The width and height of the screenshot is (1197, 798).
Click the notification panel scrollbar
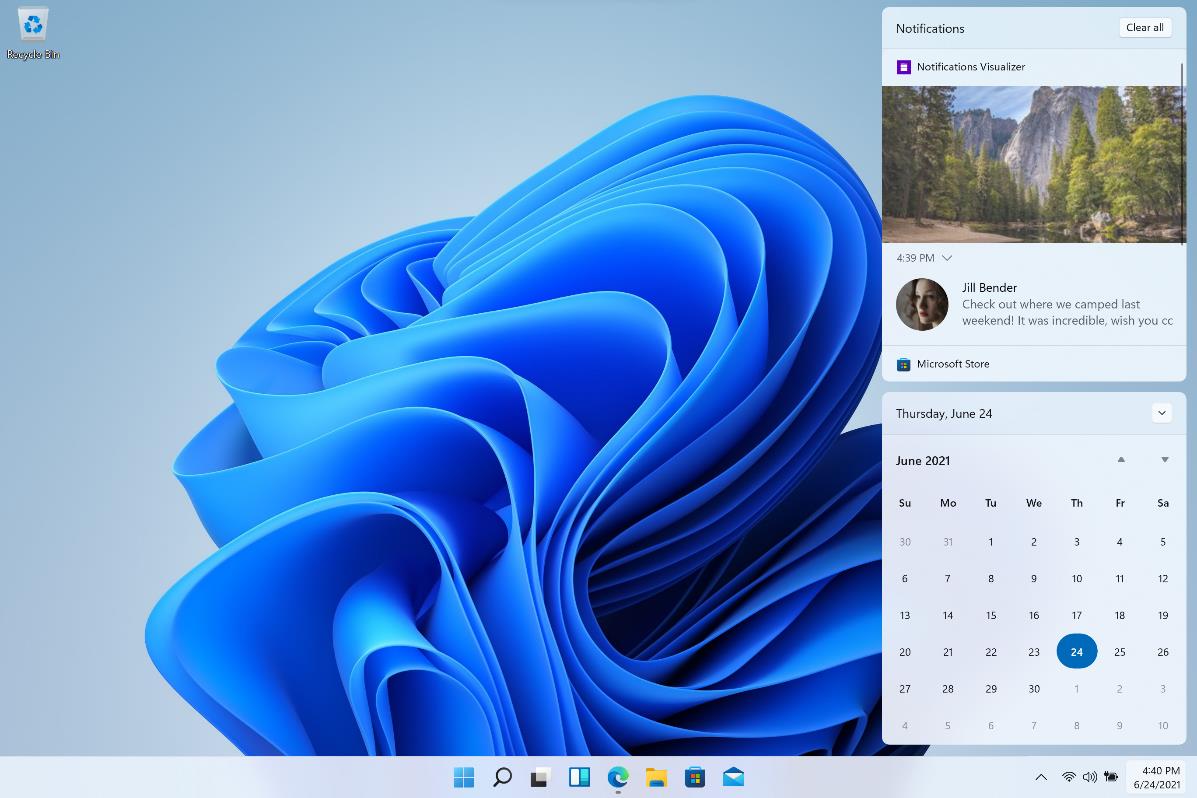point(1182,153)
